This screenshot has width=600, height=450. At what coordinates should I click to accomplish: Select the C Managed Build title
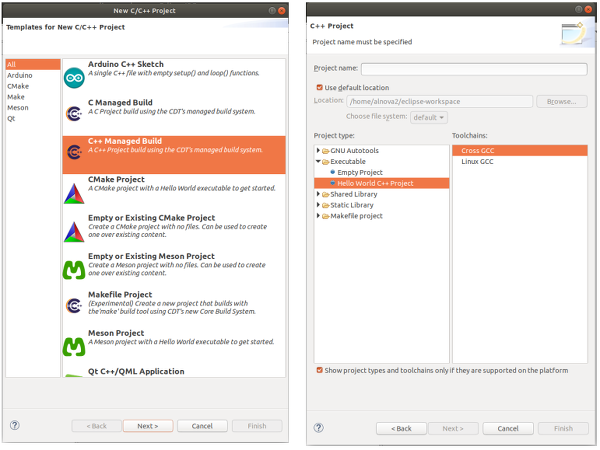120,103
